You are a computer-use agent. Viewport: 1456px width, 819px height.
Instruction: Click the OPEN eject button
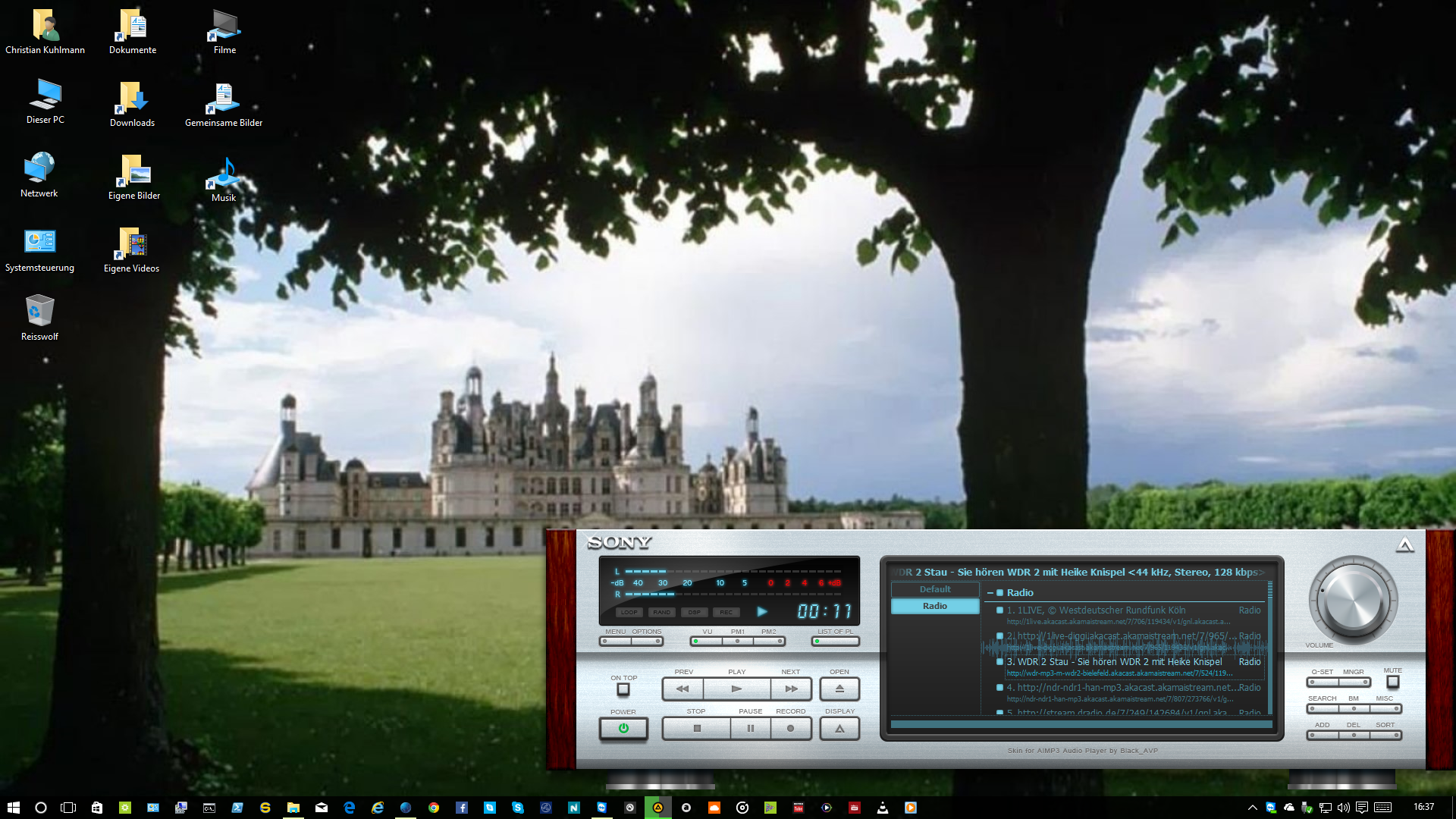839,689
